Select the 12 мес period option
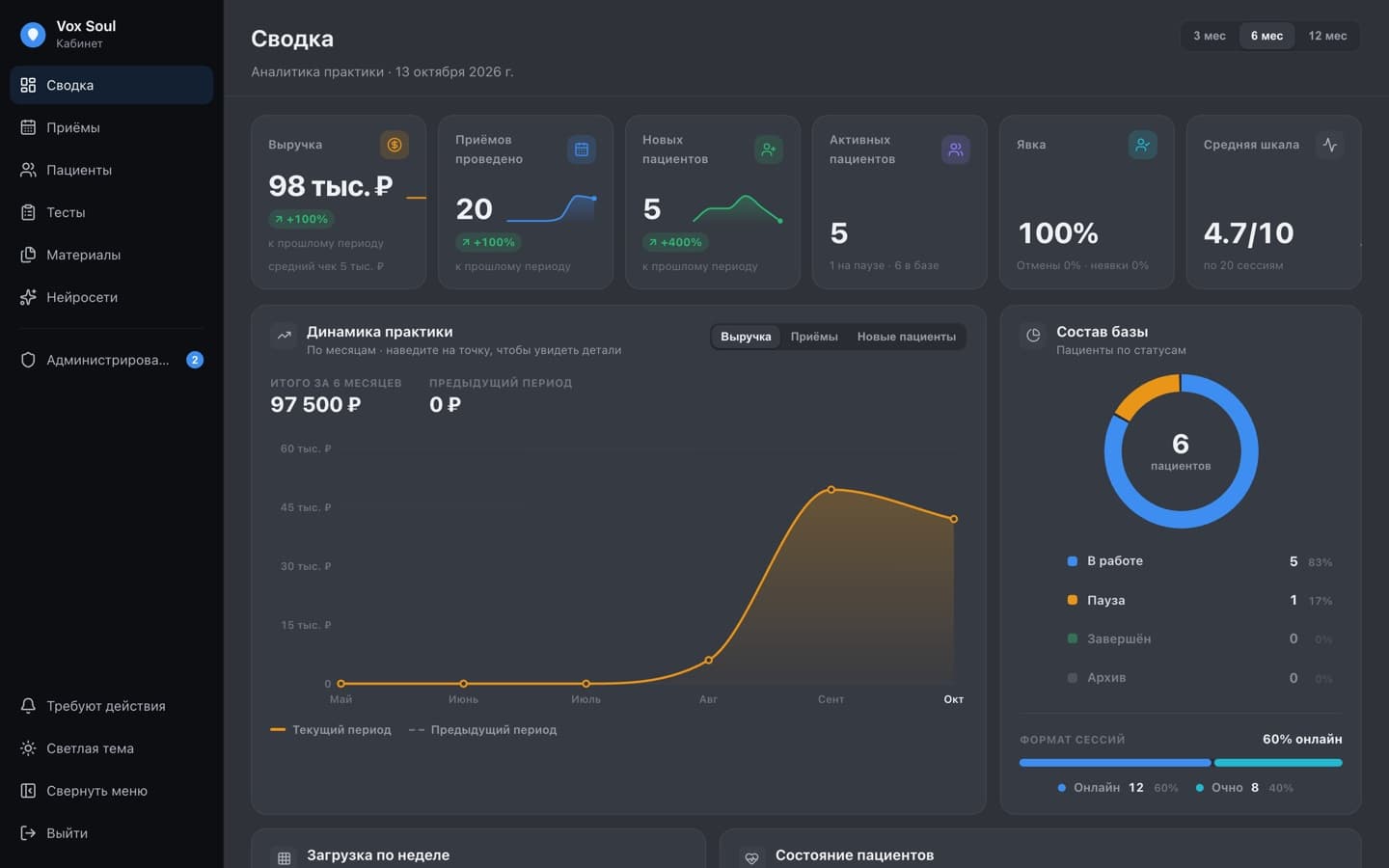 (x=1327, y=36)
